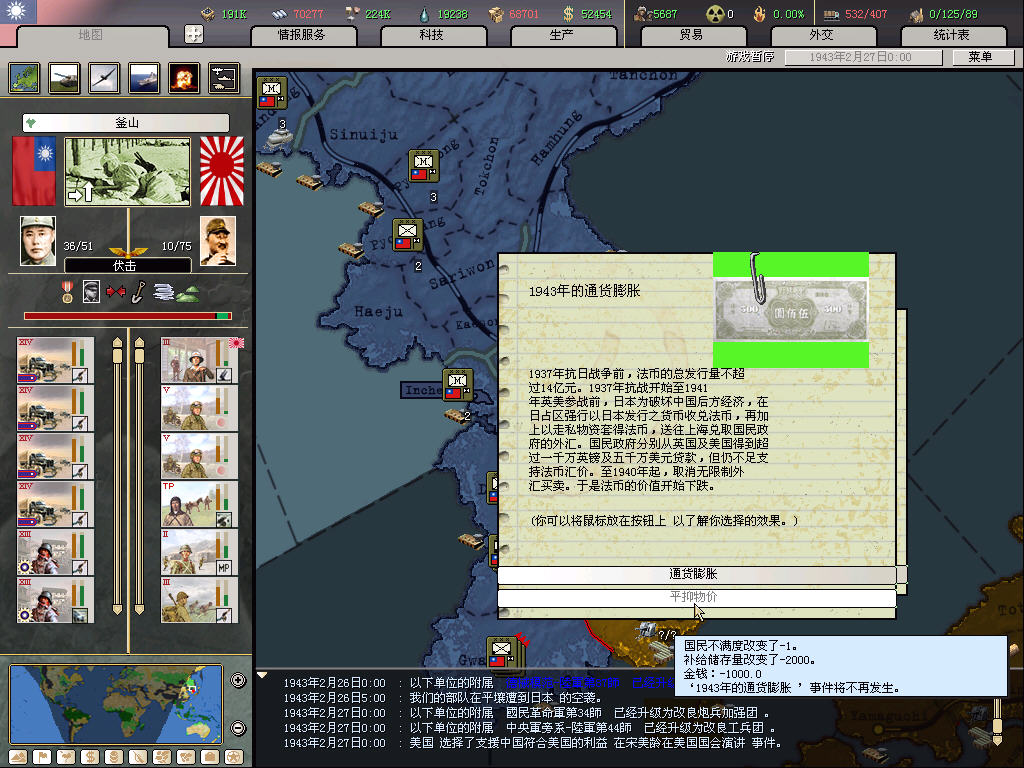Switch to the 科技 tab
Viewport: 1024px width, 768px height.
click(x=432, y=35)
